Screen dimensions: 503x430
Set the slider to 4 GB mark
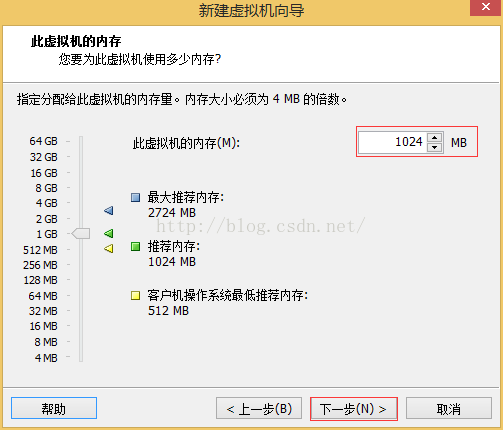[81, 203]
